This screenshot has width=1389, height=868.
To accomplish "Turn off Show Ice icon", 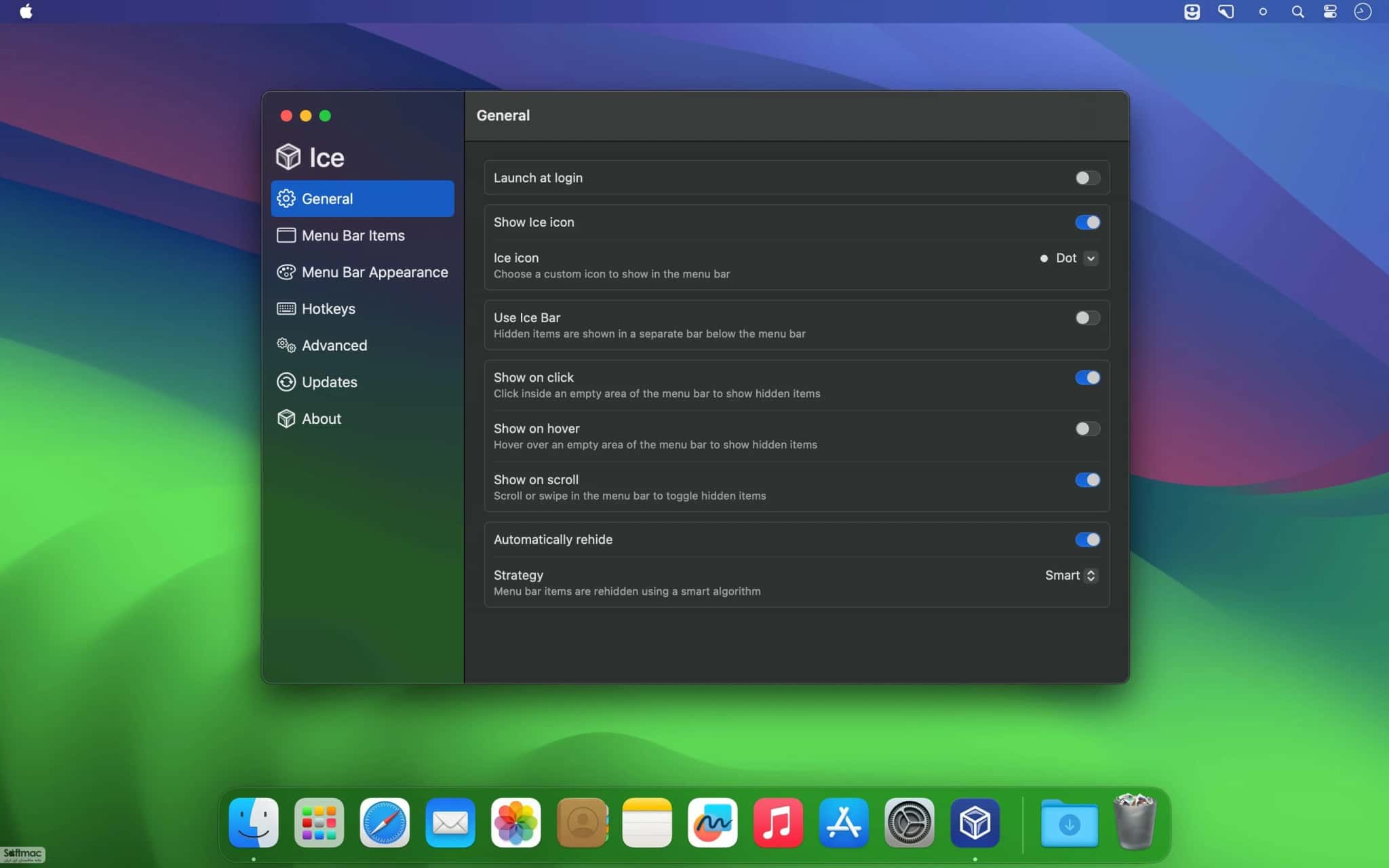I will click(x=1087, y=222).
